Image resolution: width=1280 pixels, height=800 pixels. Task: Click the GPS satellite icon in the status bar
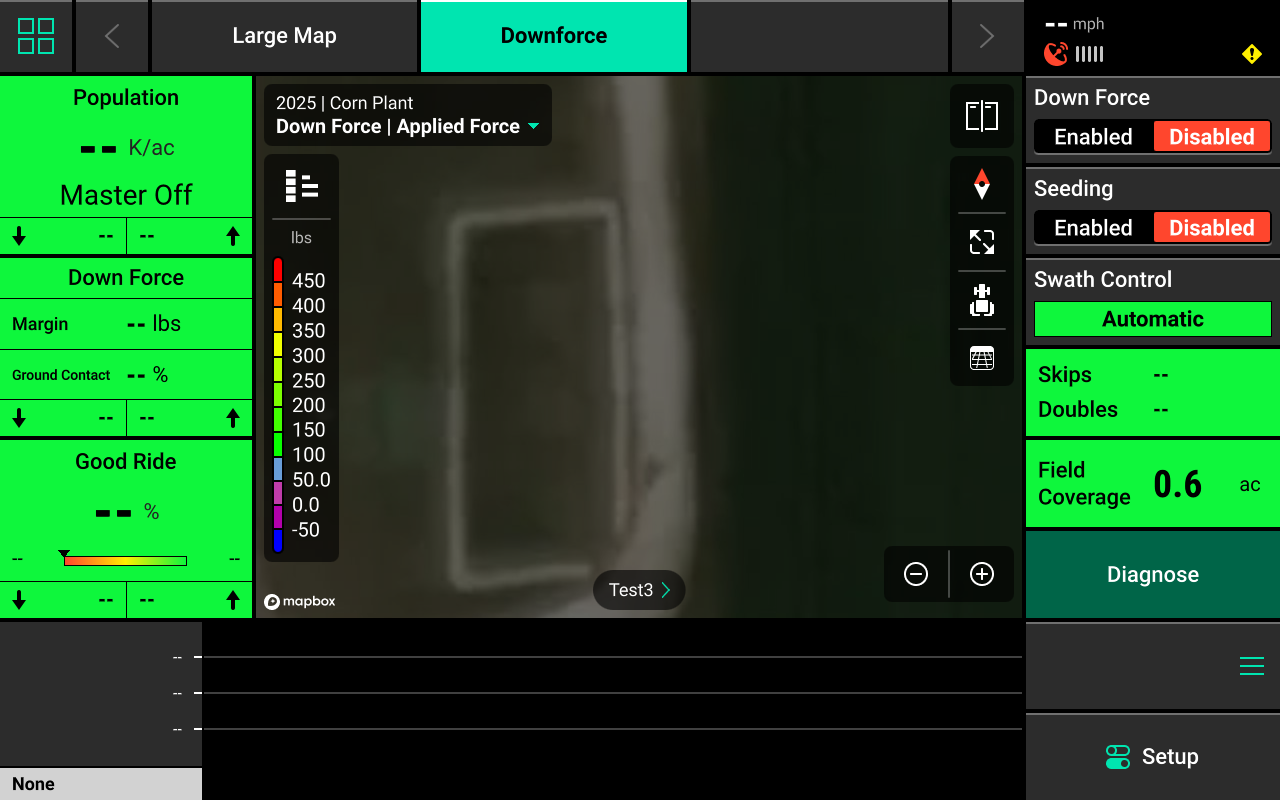(x=1054, y=54)
